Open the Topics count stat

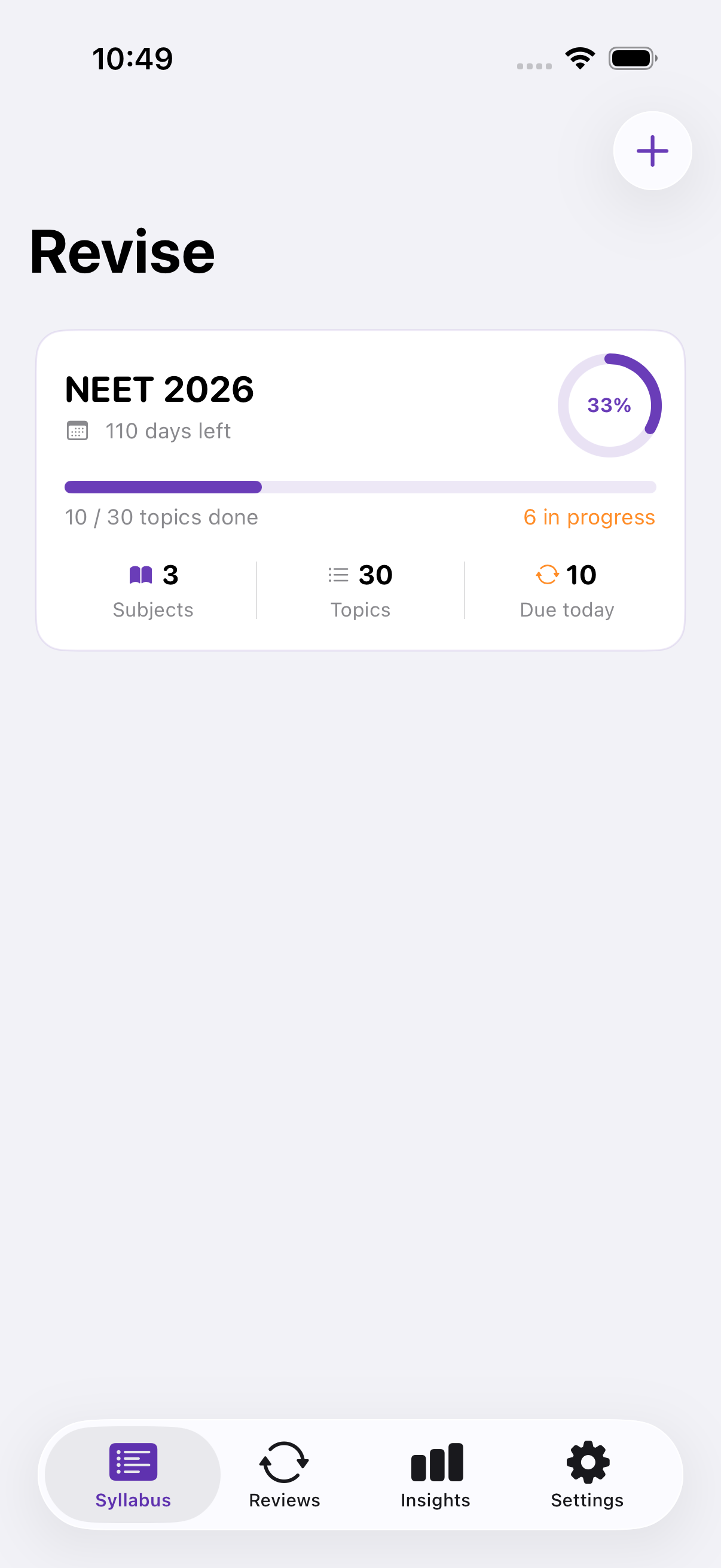pyautogui.click(x=360, y=590)
